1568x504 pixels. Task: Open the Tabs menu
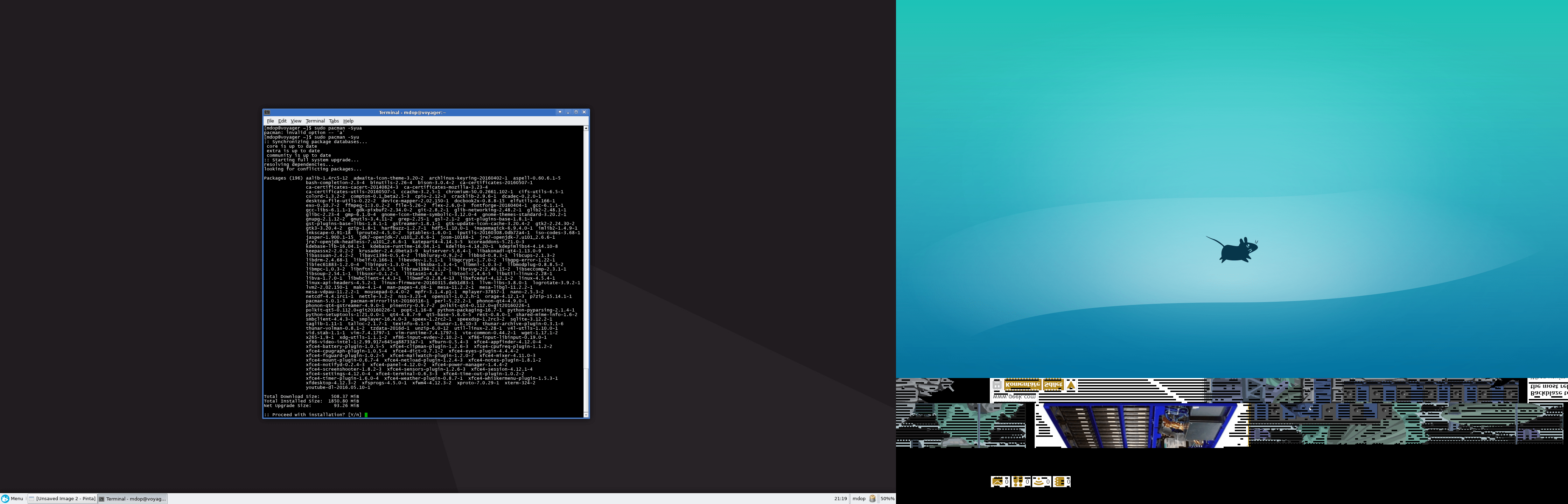(x=334, y=121)
